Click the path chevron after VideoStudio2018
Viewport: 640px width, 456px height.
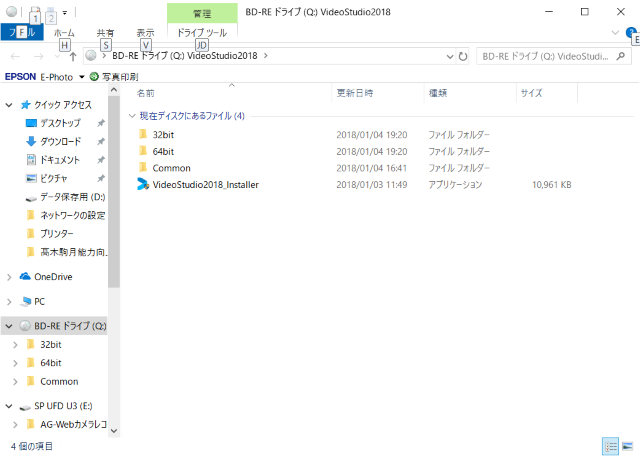click(266, 56)
